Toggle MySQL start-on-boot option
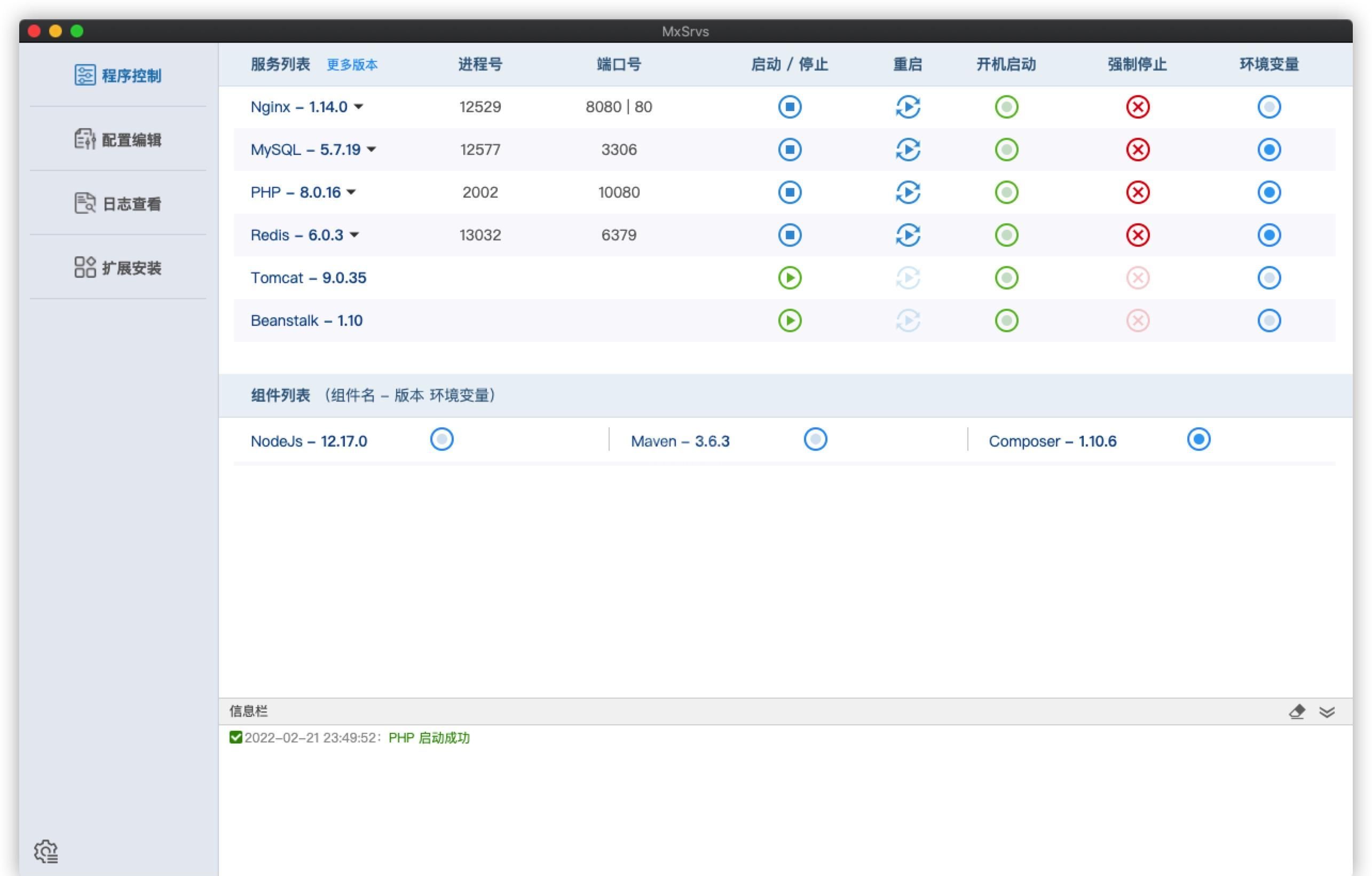The width and height of the screenshot is (1372, 876). click(x=1007, y=150)
